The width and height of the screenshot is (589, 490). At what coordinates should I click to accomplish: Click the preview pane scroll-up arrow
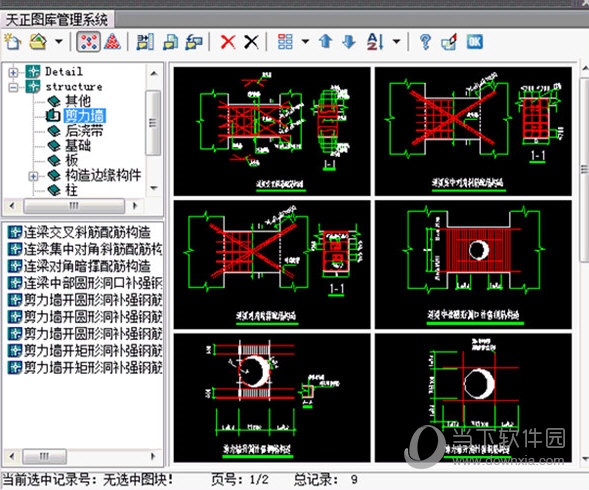coord(585,69)
